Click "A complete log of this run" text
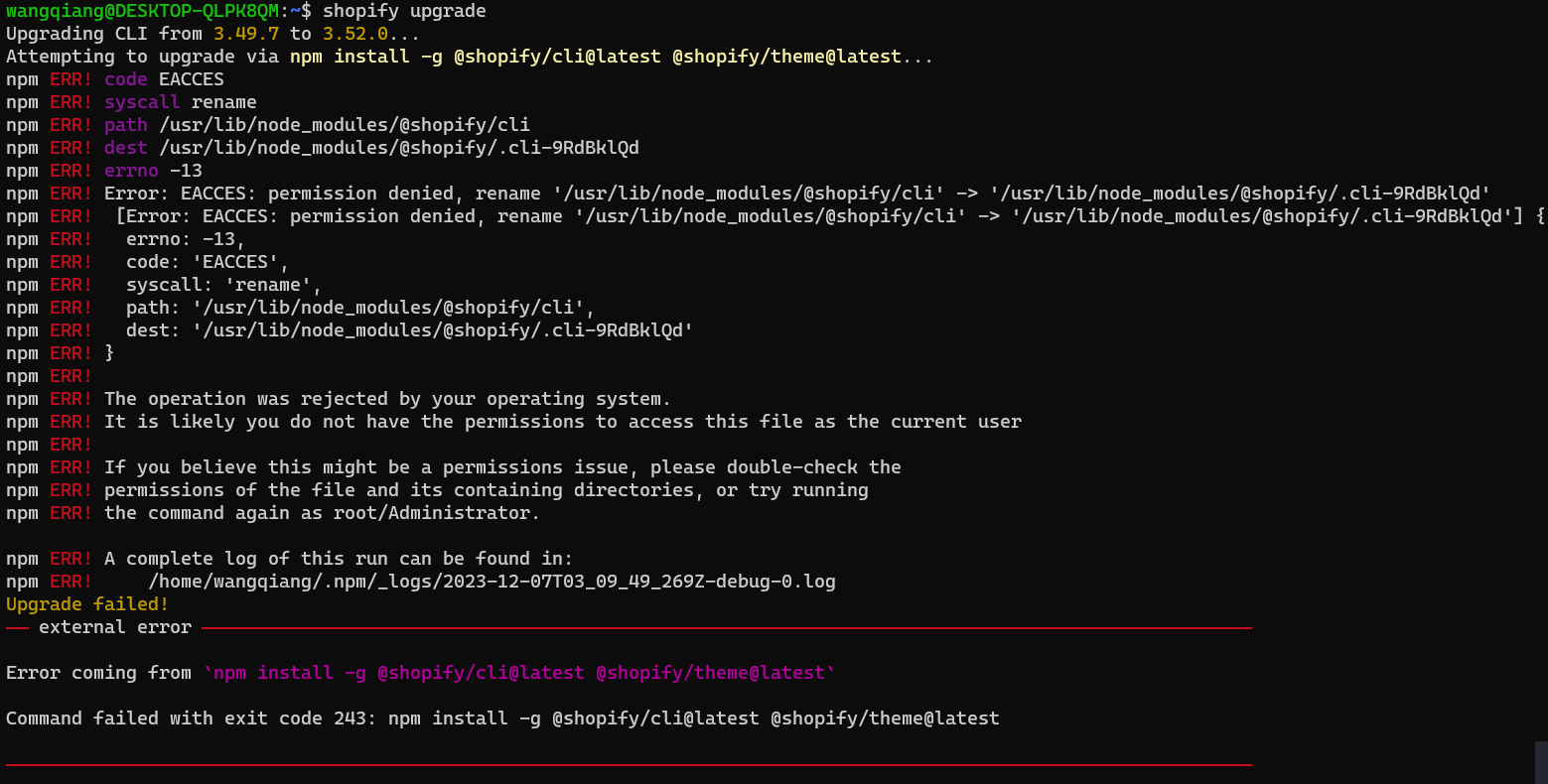 [x=339, y=559]
